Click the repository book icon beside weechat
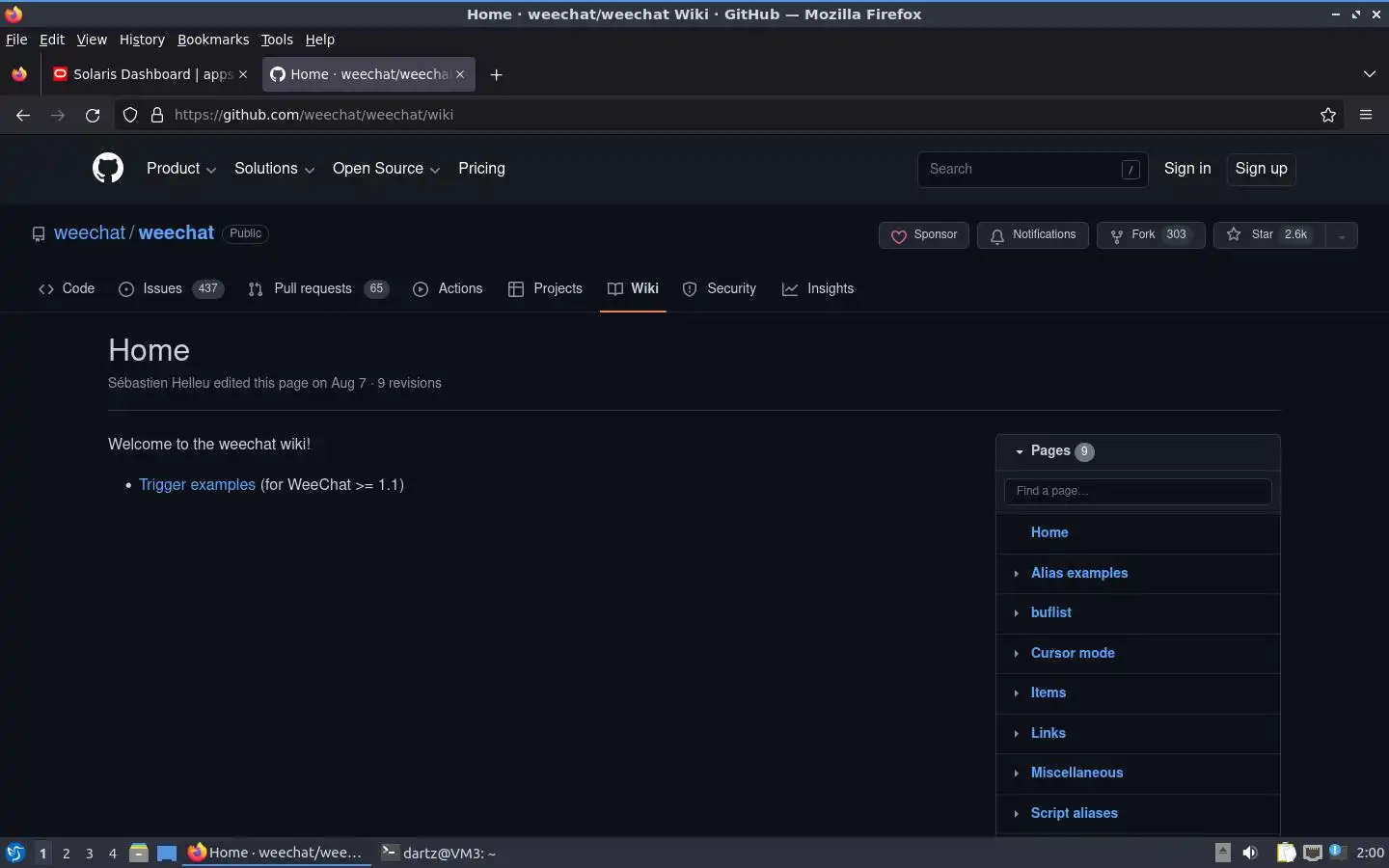This screenshot has width=1389, height=868. point(39,234)
